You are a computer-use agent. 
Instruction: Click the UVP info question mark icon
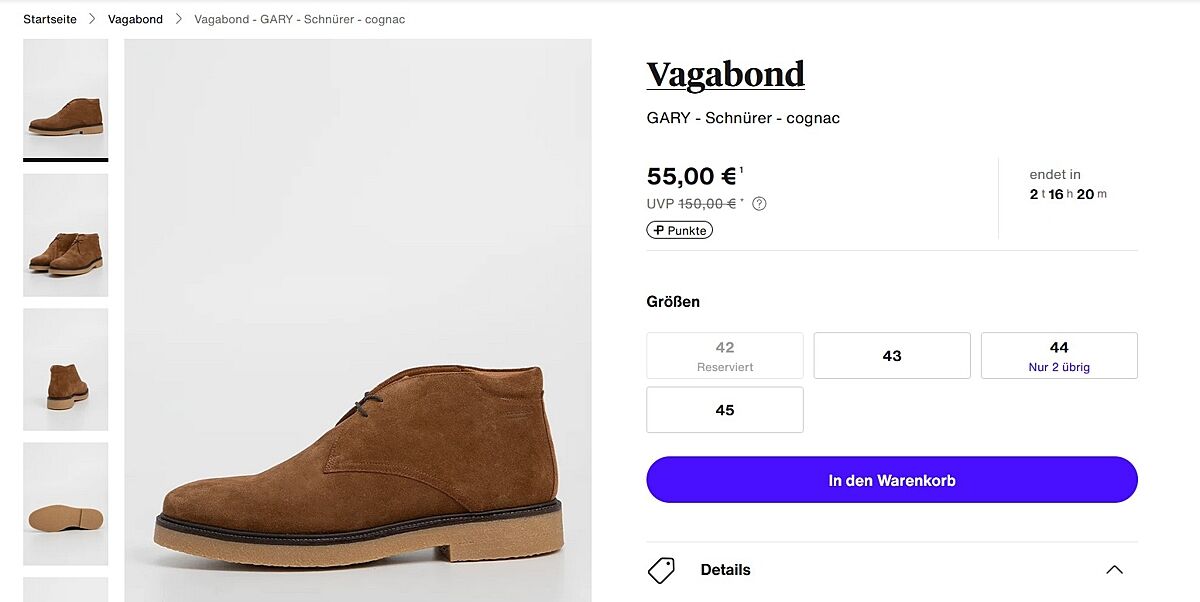pos(759,204)
